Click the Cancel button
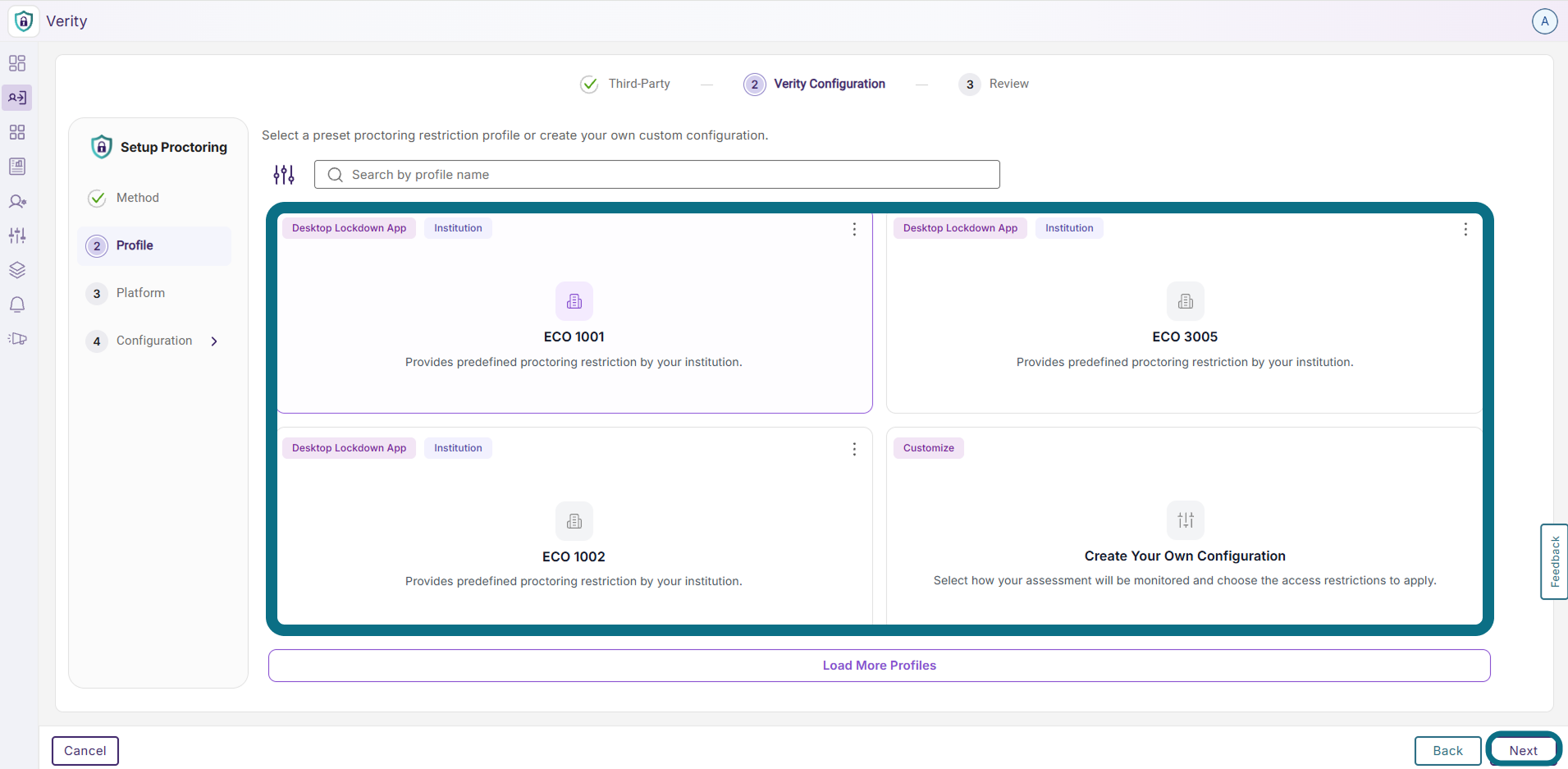The image size is (1568, 769). pos(85,751)
